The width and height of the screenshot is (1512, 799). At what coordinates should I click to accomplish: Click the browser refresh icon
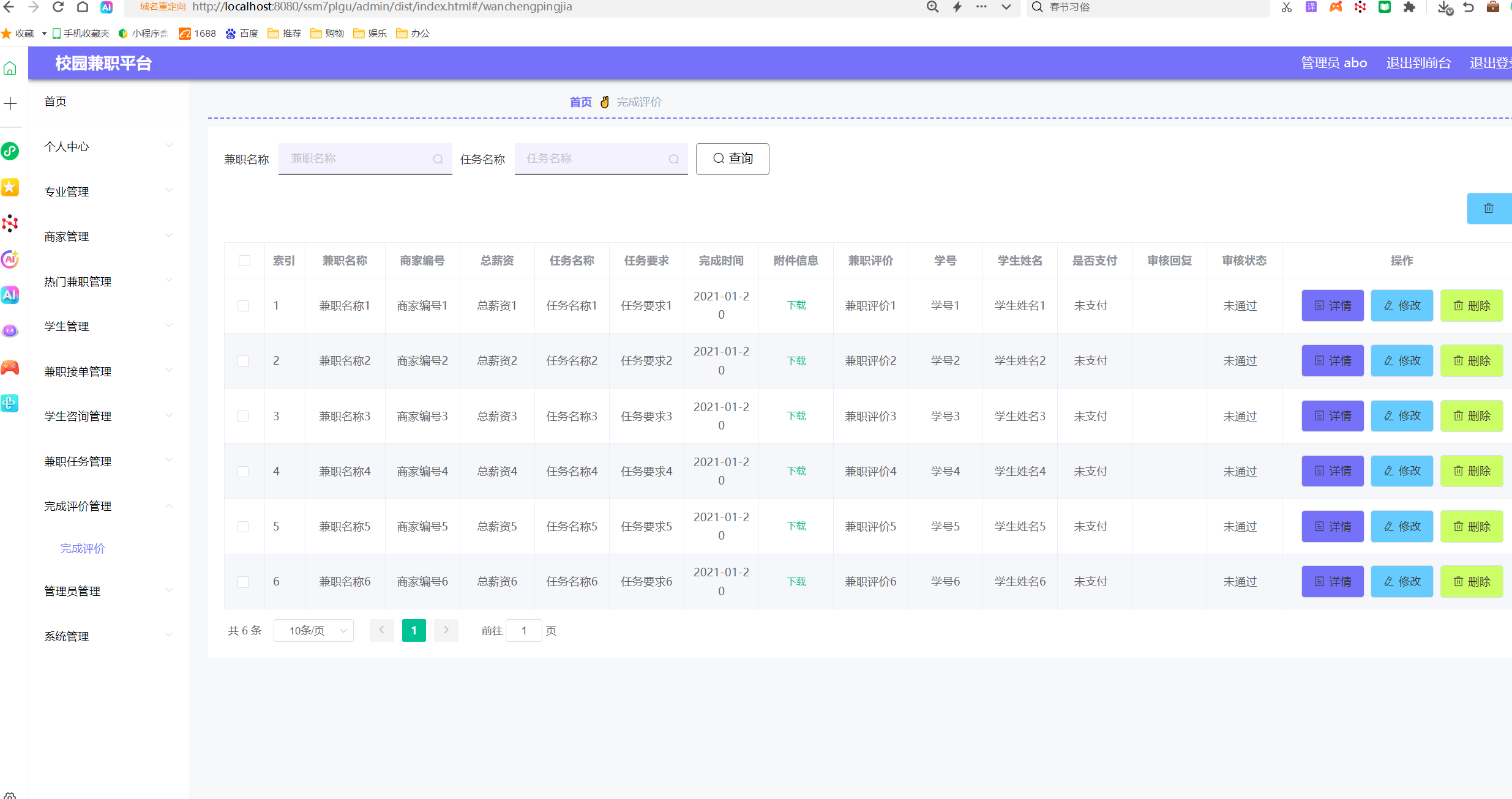(x=58, y=7)
